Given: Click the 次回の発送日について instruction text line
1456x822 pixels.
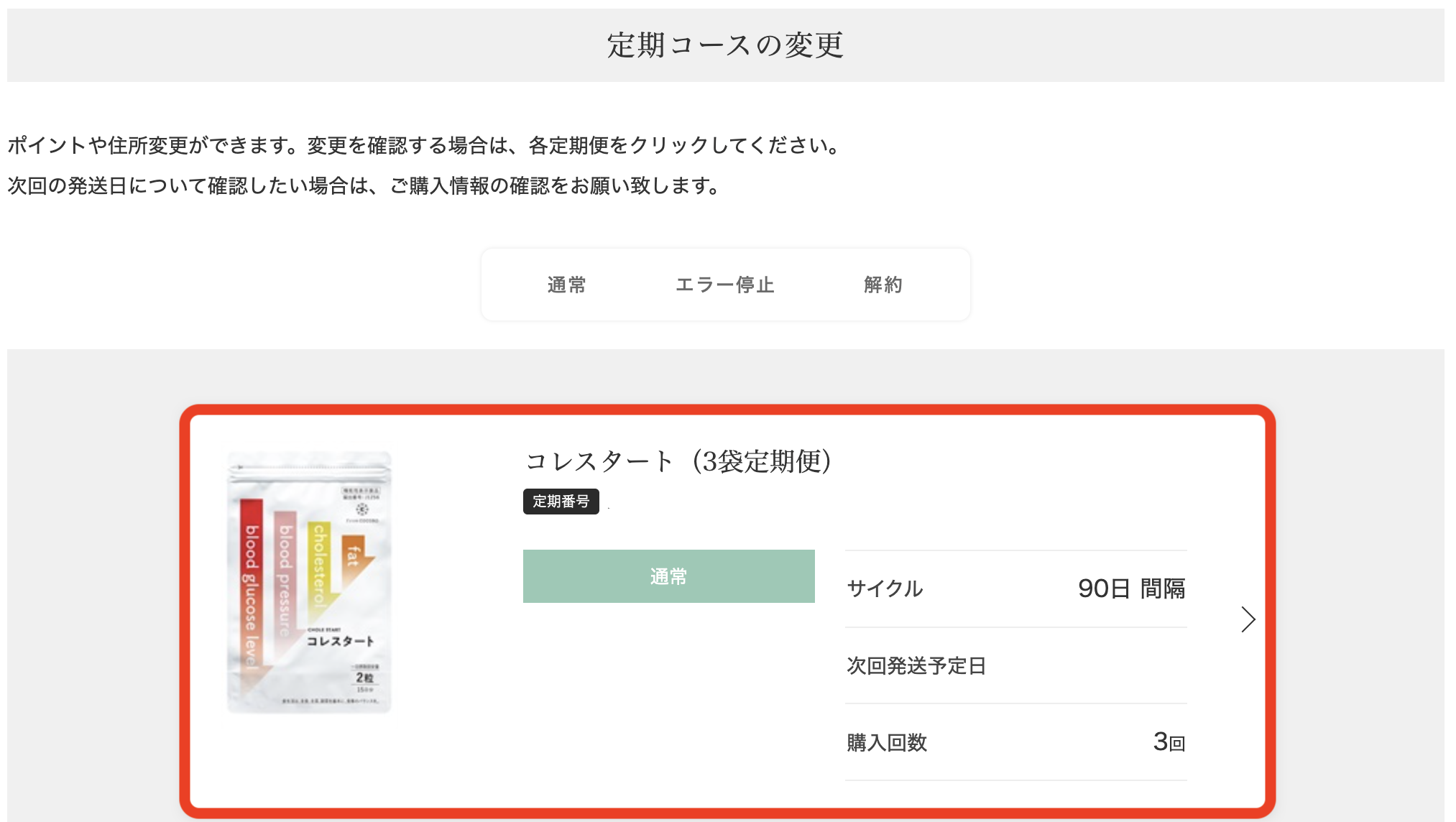Looking at the screenshot, I should click(x=364, y=186).
